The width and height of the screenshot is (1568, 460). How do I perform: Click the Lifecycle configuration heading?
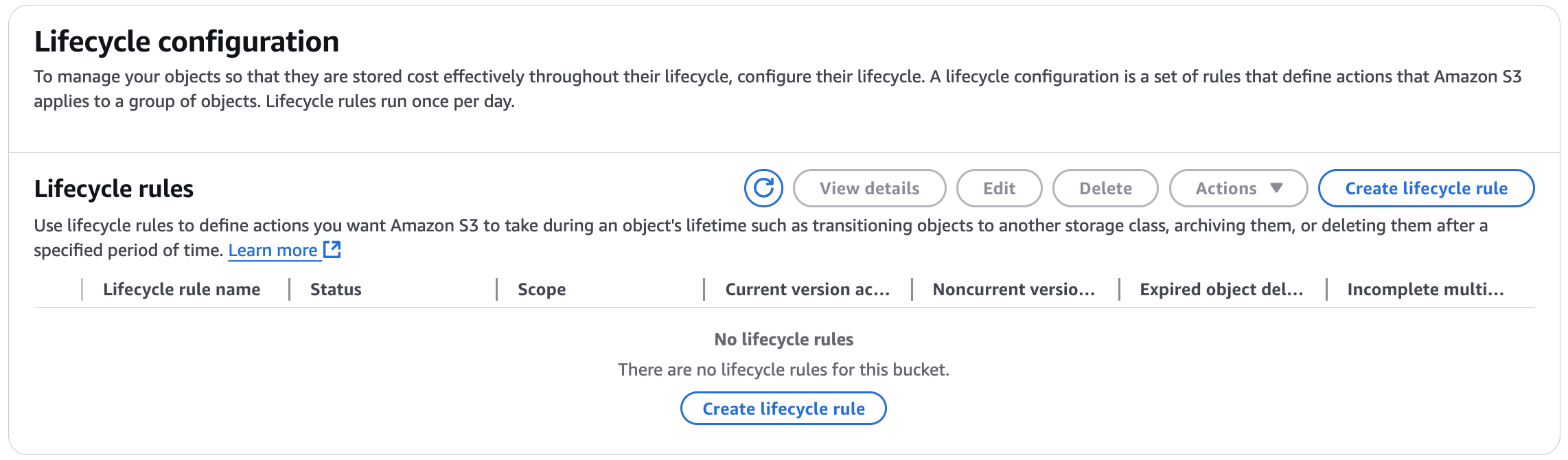[x=187, y=42]
